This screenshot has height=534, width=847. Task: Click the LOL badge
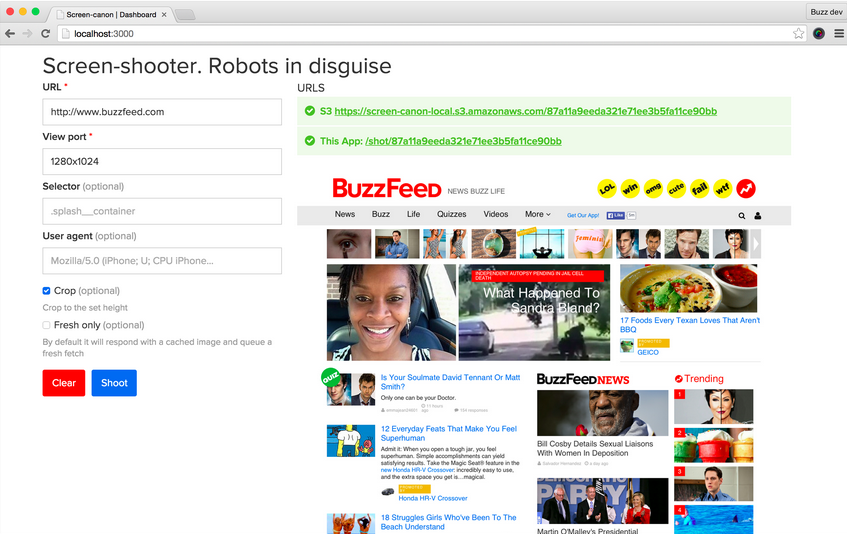607,188
